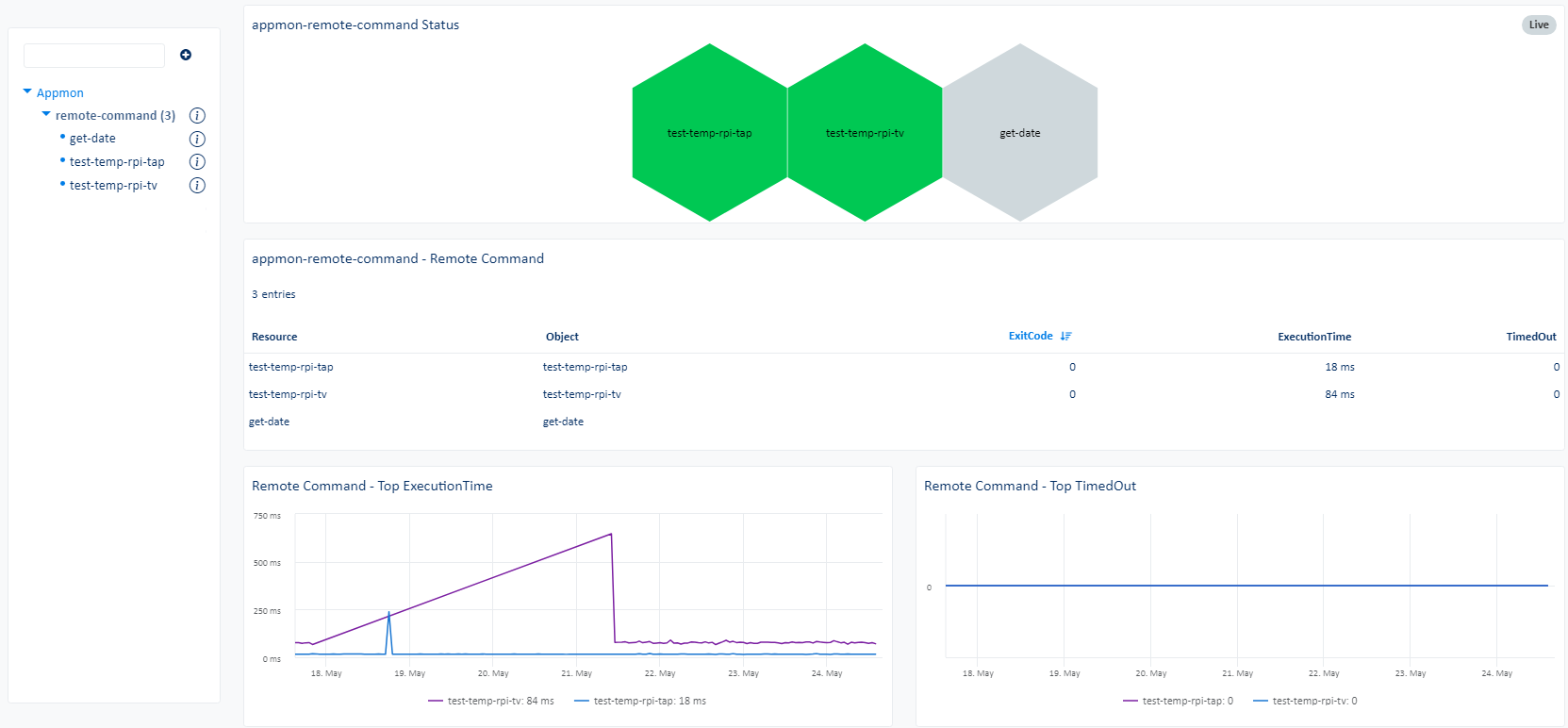Viewport: 1568px width, 728px height.
Task: Focus the sidebar search input field
Action: [94, 56]
